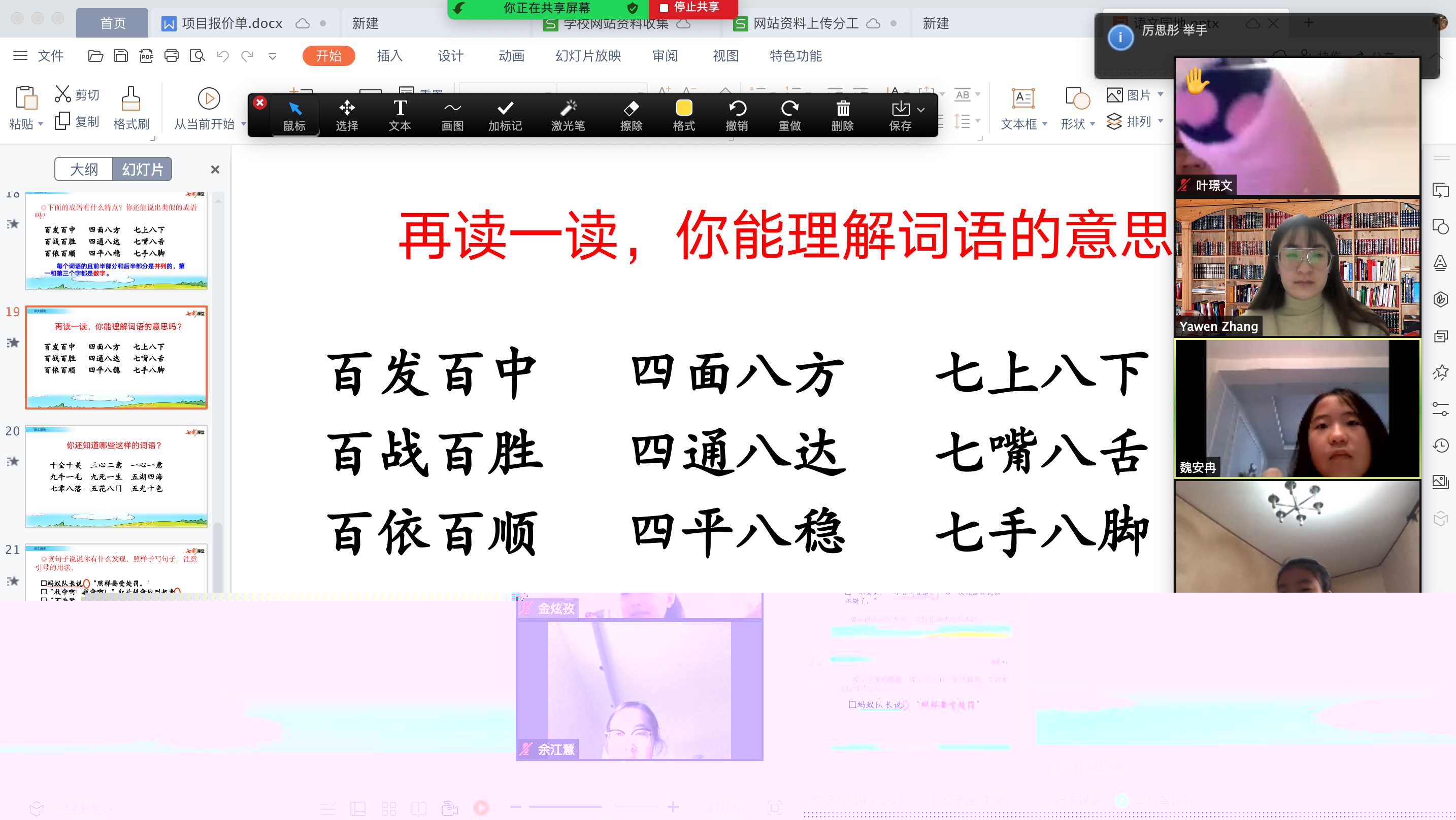Expand the 粘贴 dropdown arrow
The width and height of the screenshot is (1456, 820).
click(41, 124)
